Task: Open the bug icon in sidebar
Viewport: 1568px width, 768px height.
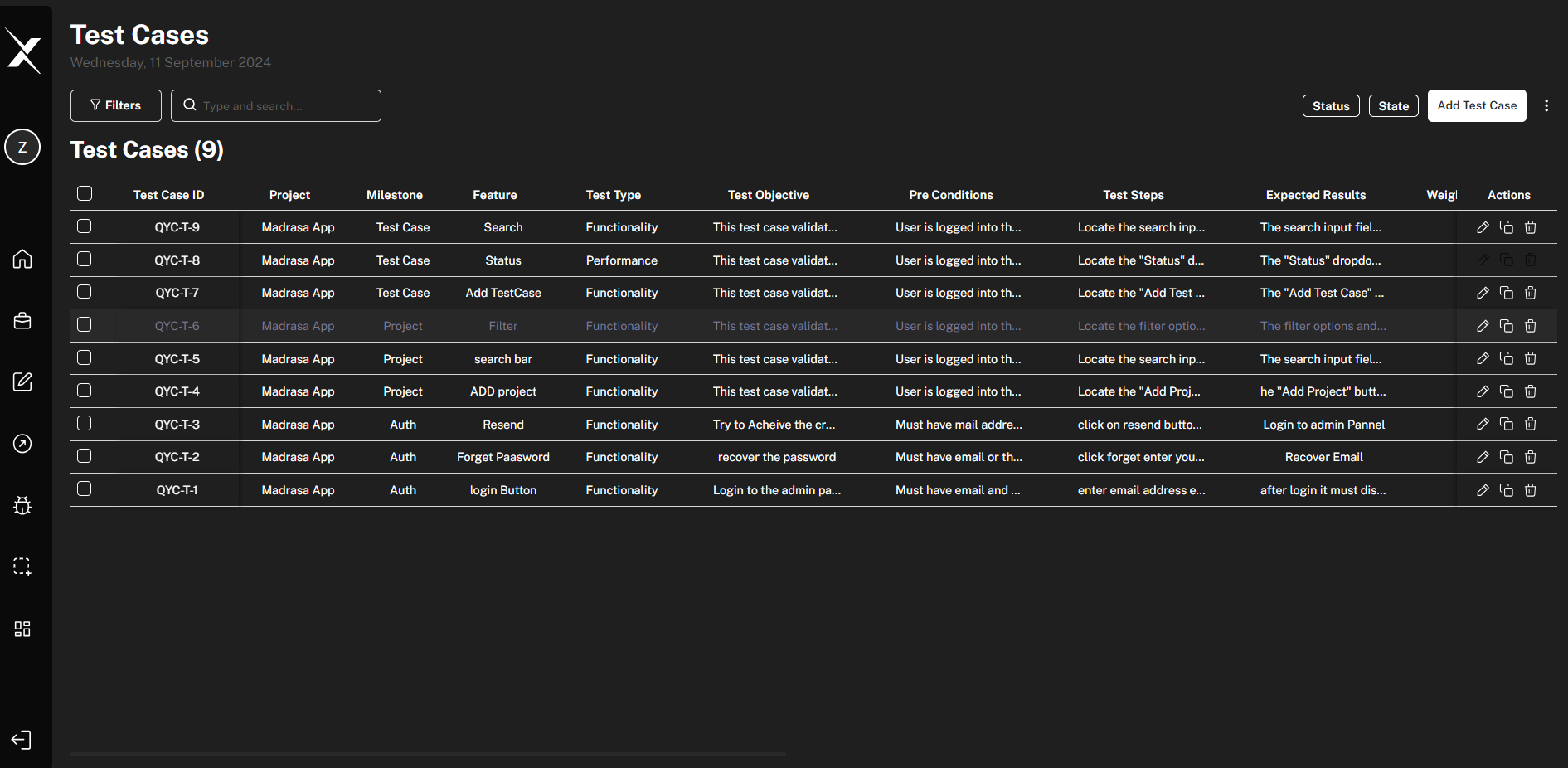Action: (22, 505)
